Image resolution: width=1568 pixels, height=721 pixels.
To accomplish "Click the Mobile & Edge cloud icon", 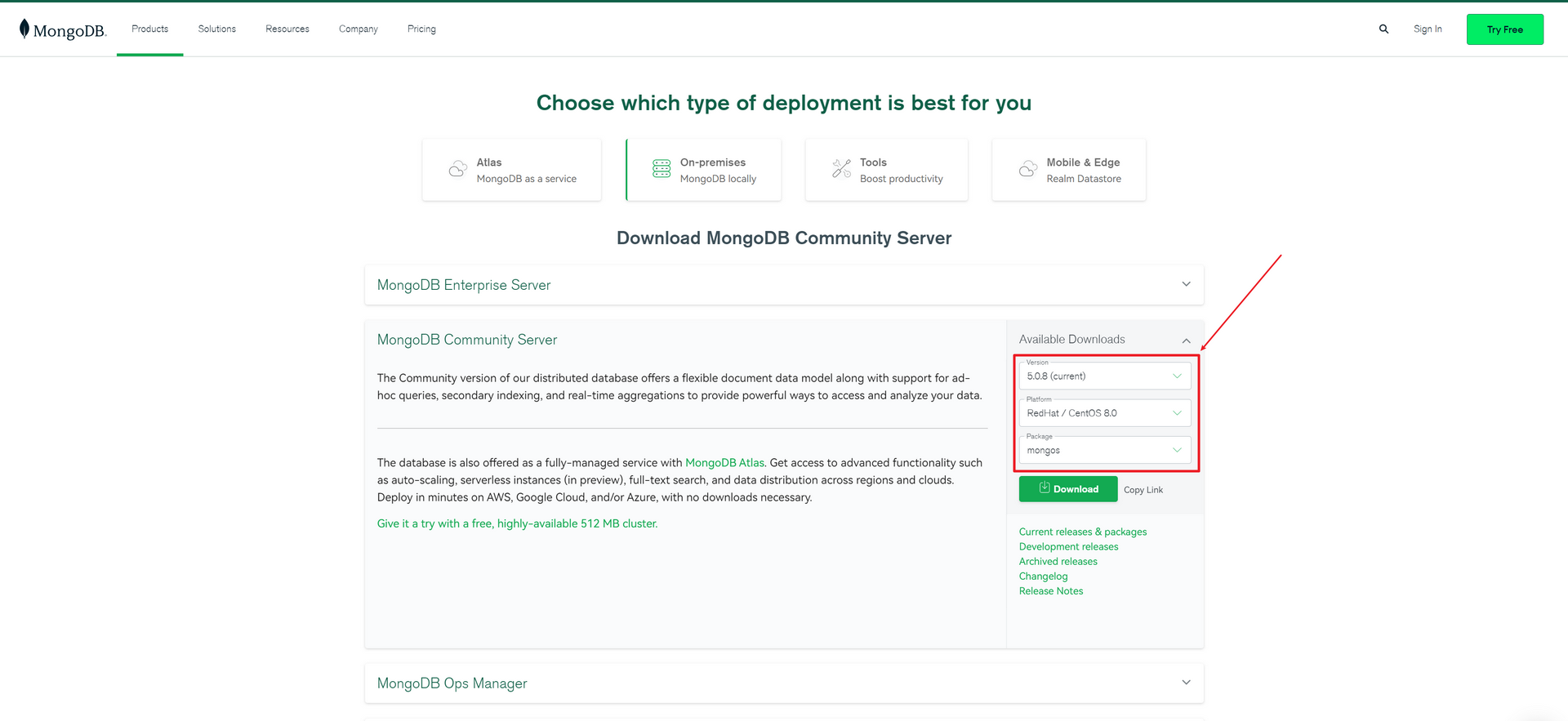I will pyautogui.click(x=1028, y=169).
